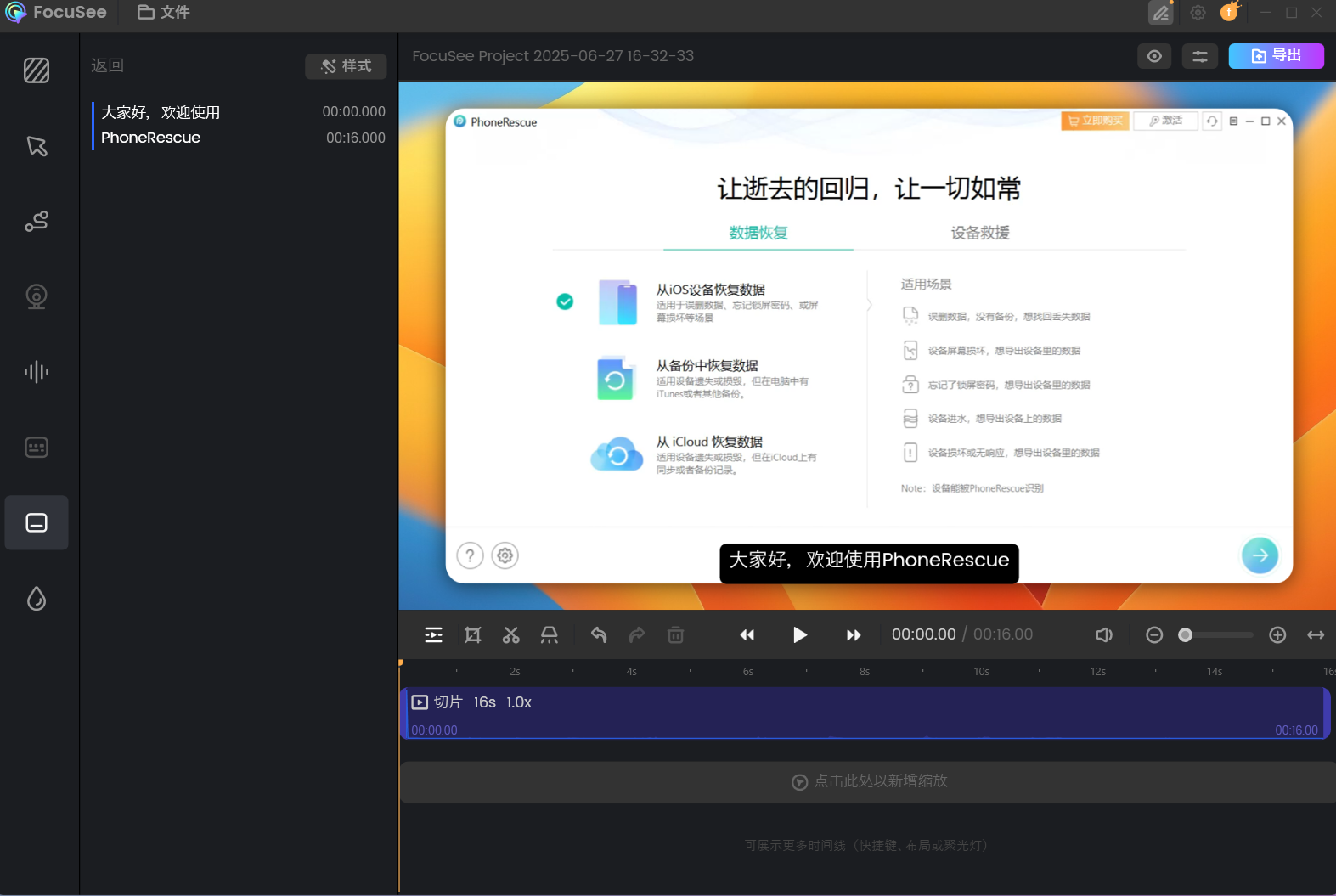Select the crop tool in timeline toolbar
Viewport: 1336px width, 896px height.
[473, 634]
